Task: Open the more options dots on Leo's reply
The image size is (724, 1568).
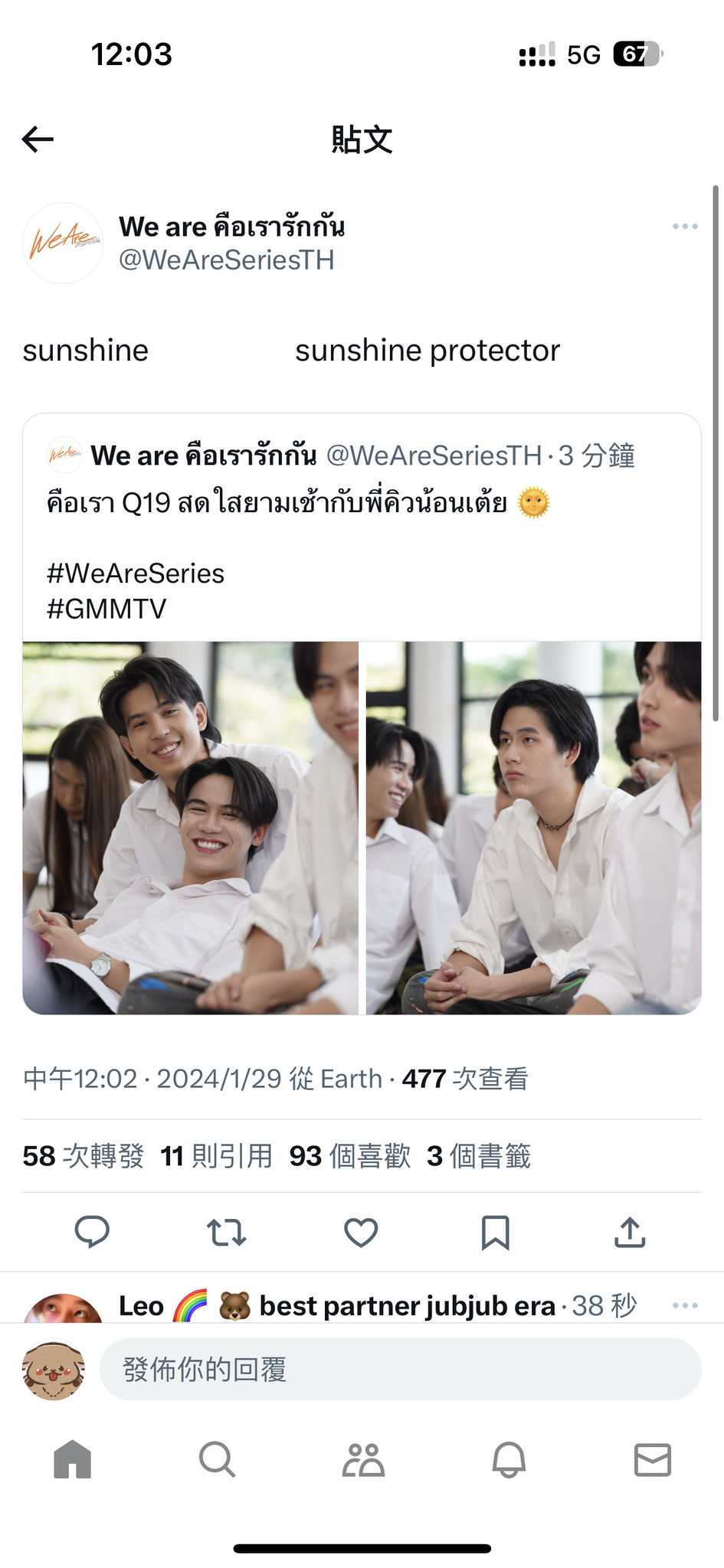Action: (x=684, y=1305)
